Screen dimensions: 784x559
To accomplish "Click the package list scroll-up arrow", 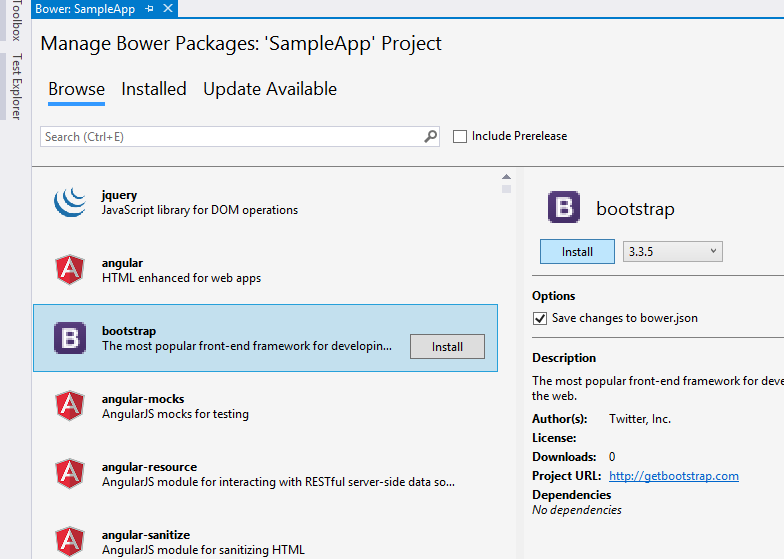I will tap(506, 177).
